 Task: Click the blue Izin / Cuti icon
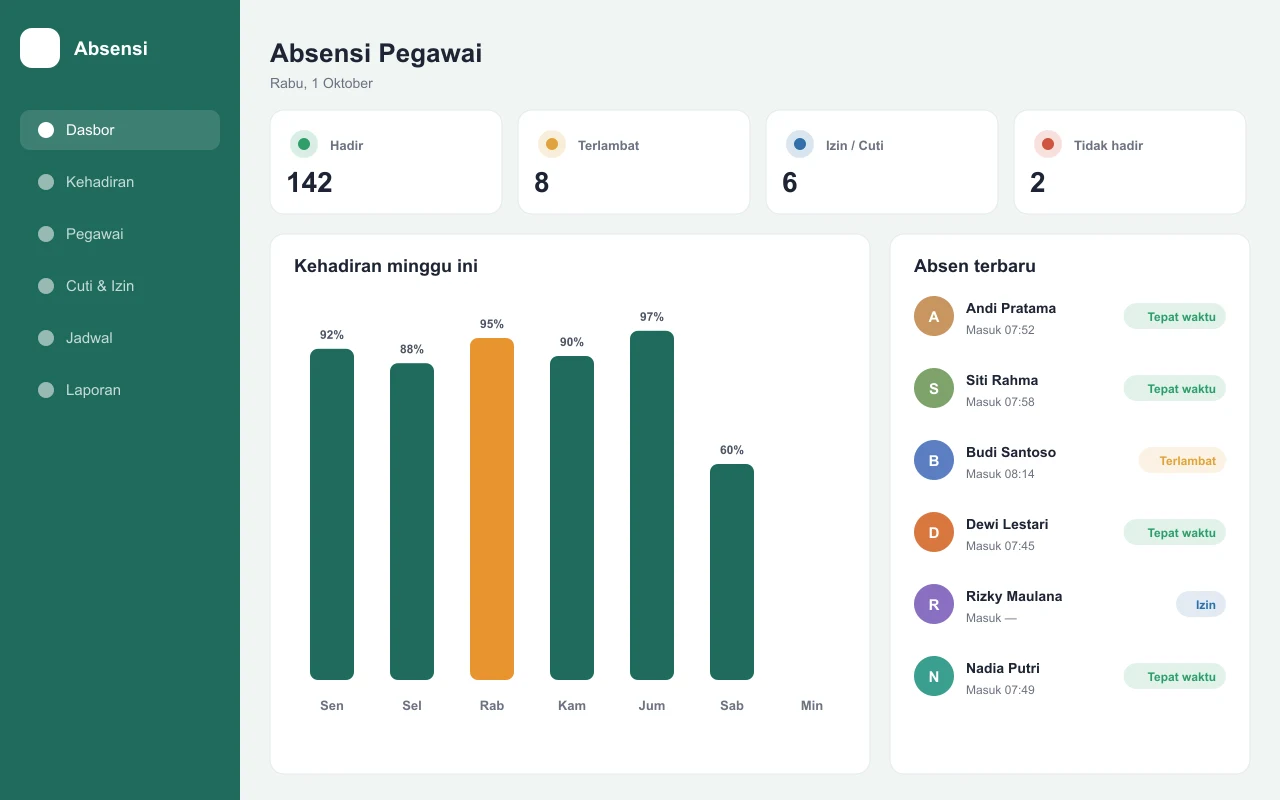(x=800, y=144)
